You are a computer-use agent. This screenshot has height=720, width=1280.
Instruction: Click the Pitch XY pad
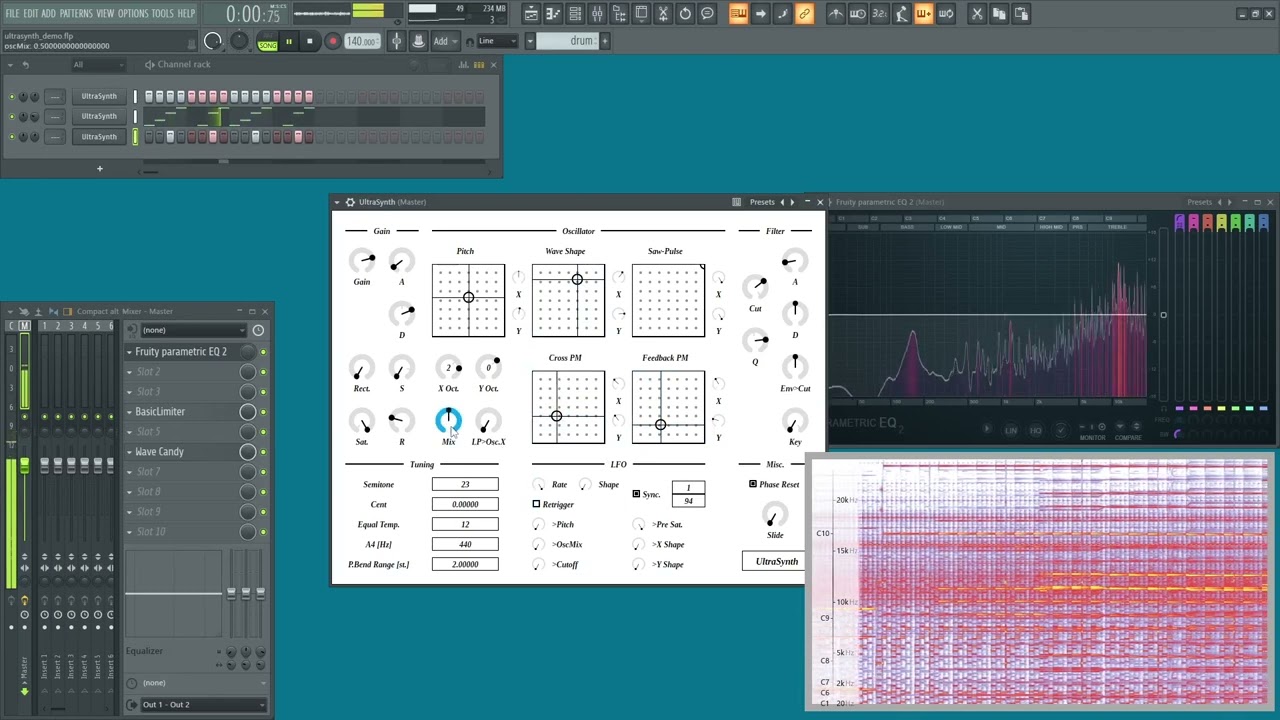(x=468, y=300)
